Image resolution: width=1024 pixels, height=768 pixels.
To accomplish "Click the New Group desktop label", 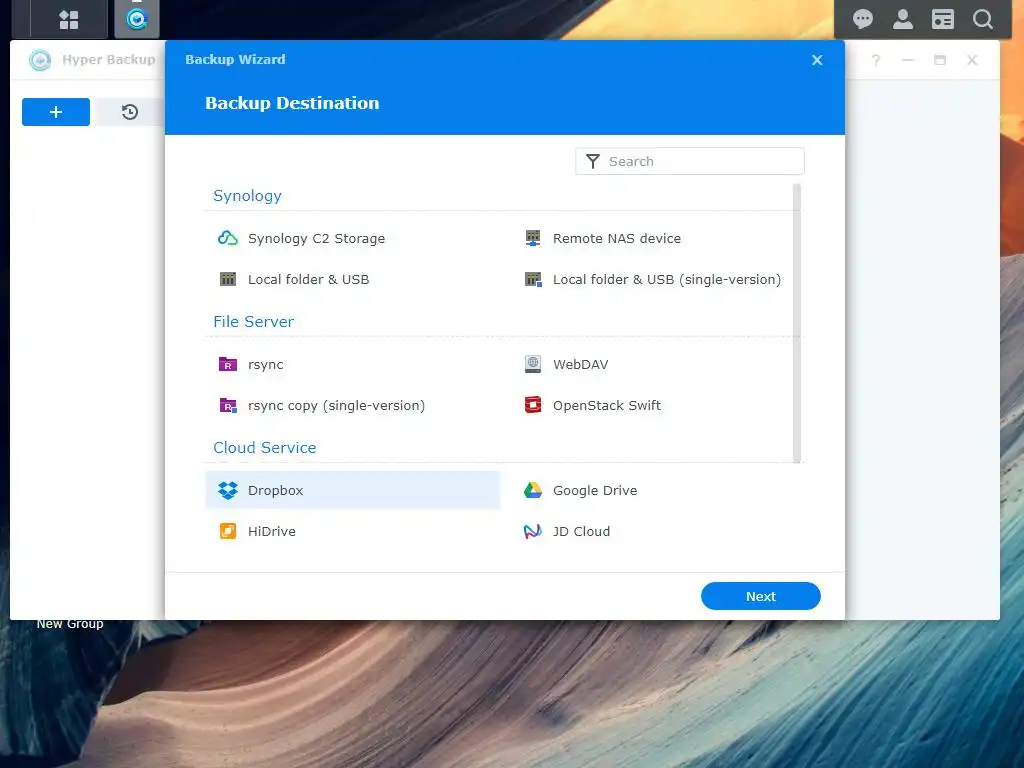I will point(70,624).
